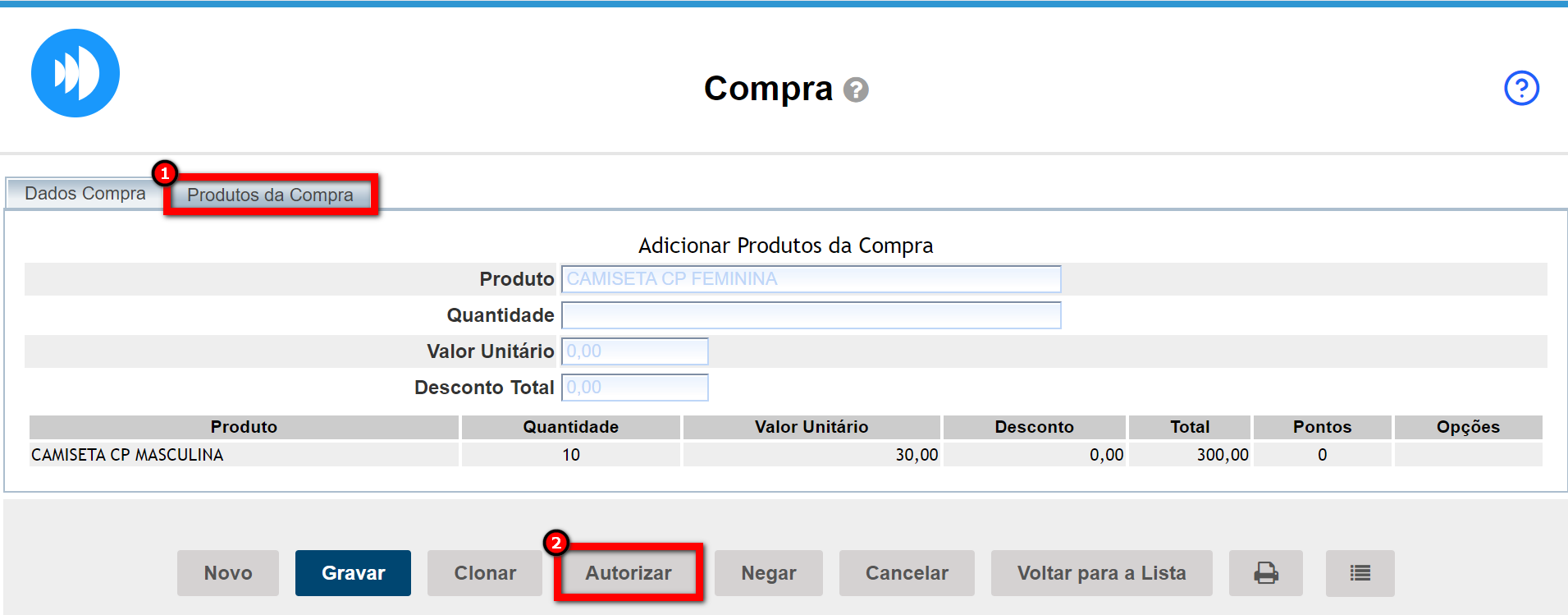Screen dimensions: 1568x615
Task: Save the purchase with Gravar
Action: (353, 573)
